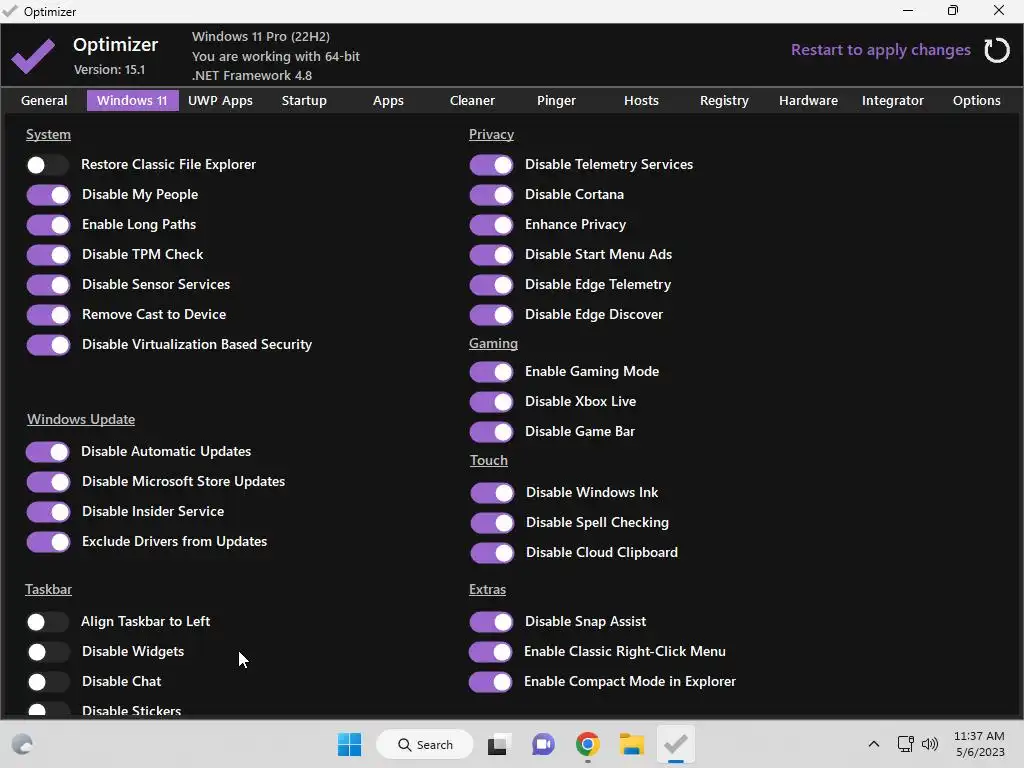Launch Google Chrome from taskbar
1024x768 pixels.
click(588, 744)
